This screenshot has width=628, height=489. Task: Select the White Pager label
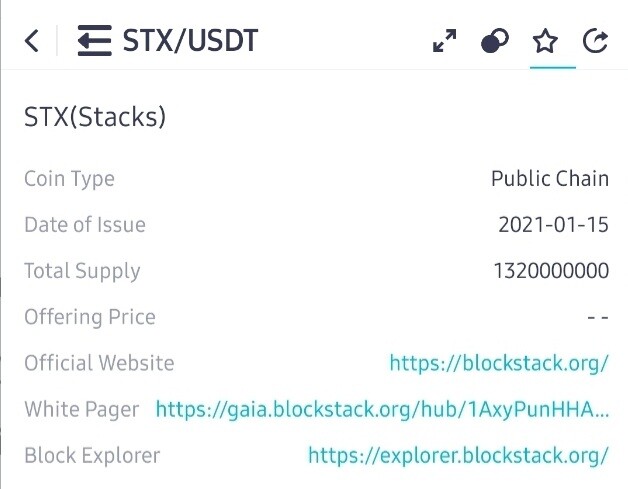coord(82,410)
